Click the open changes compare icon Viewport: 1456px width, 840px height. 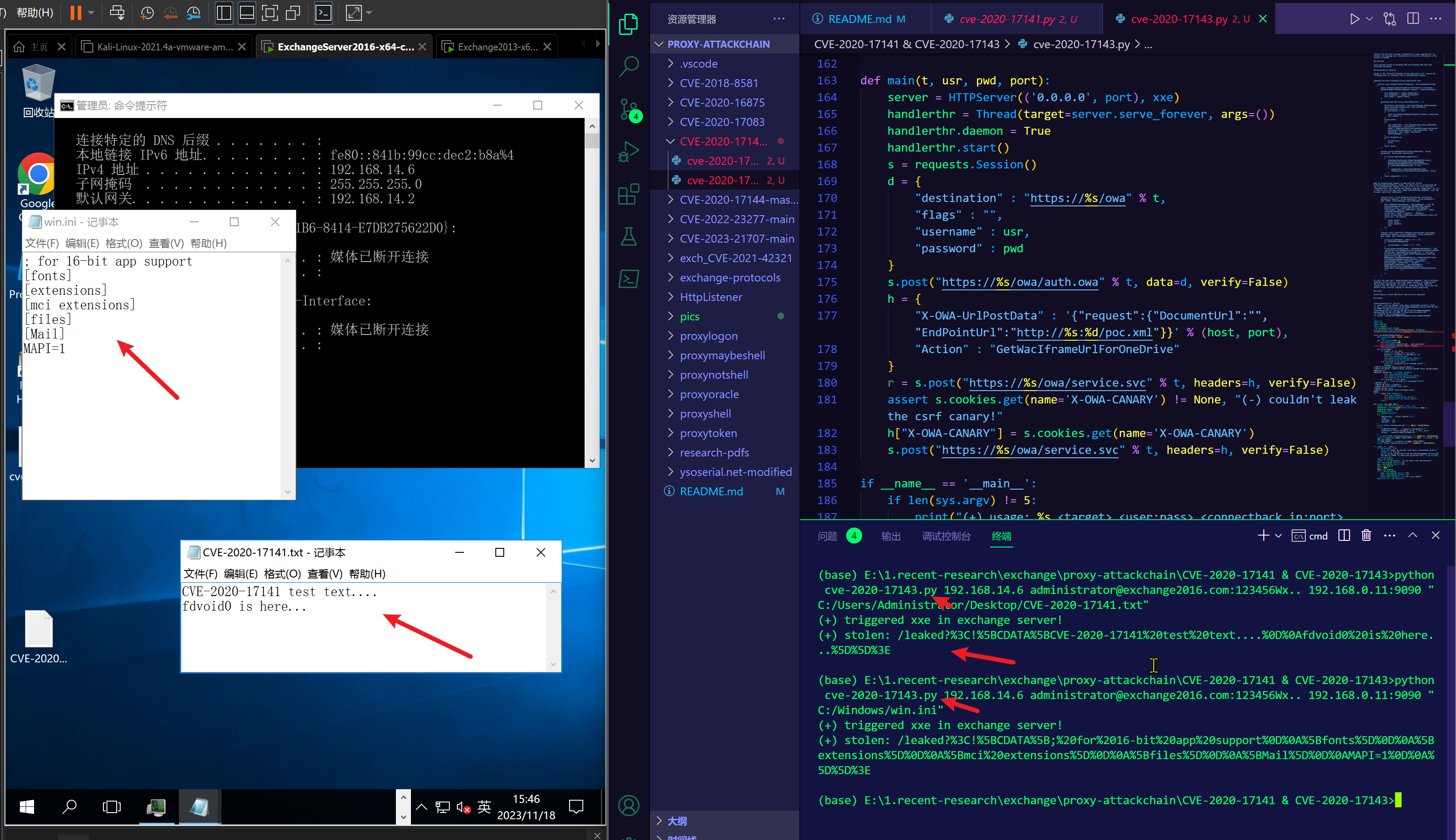(1390, 19)
